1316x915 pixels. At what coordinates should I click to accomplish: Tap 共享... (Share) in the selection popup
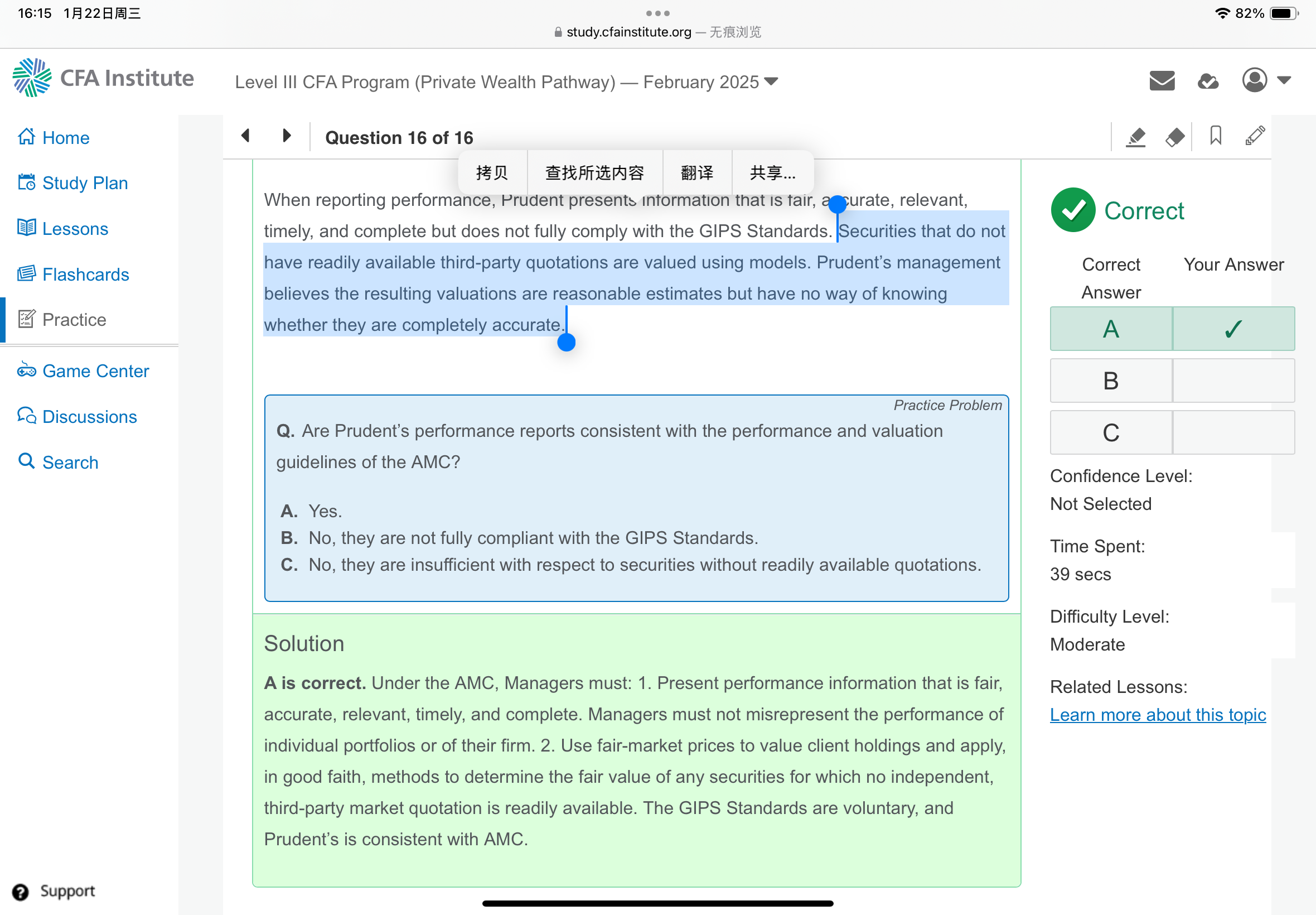(x=772, y=172)
